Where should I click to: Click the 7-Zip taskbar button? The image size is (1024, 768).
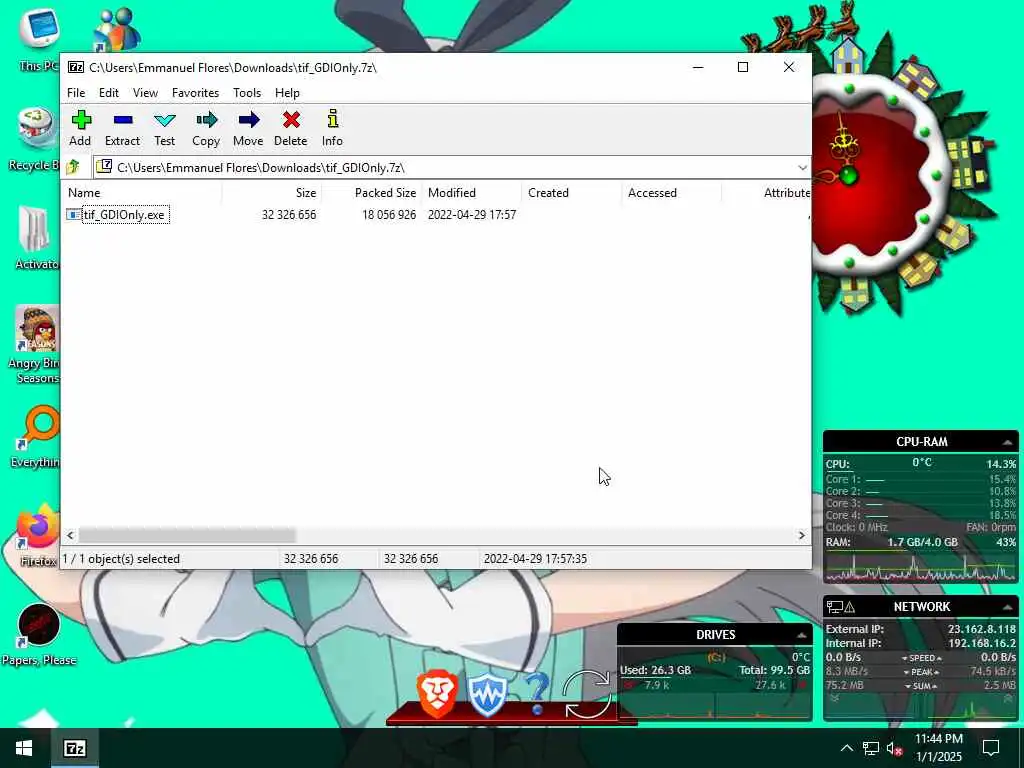(75, 748)
